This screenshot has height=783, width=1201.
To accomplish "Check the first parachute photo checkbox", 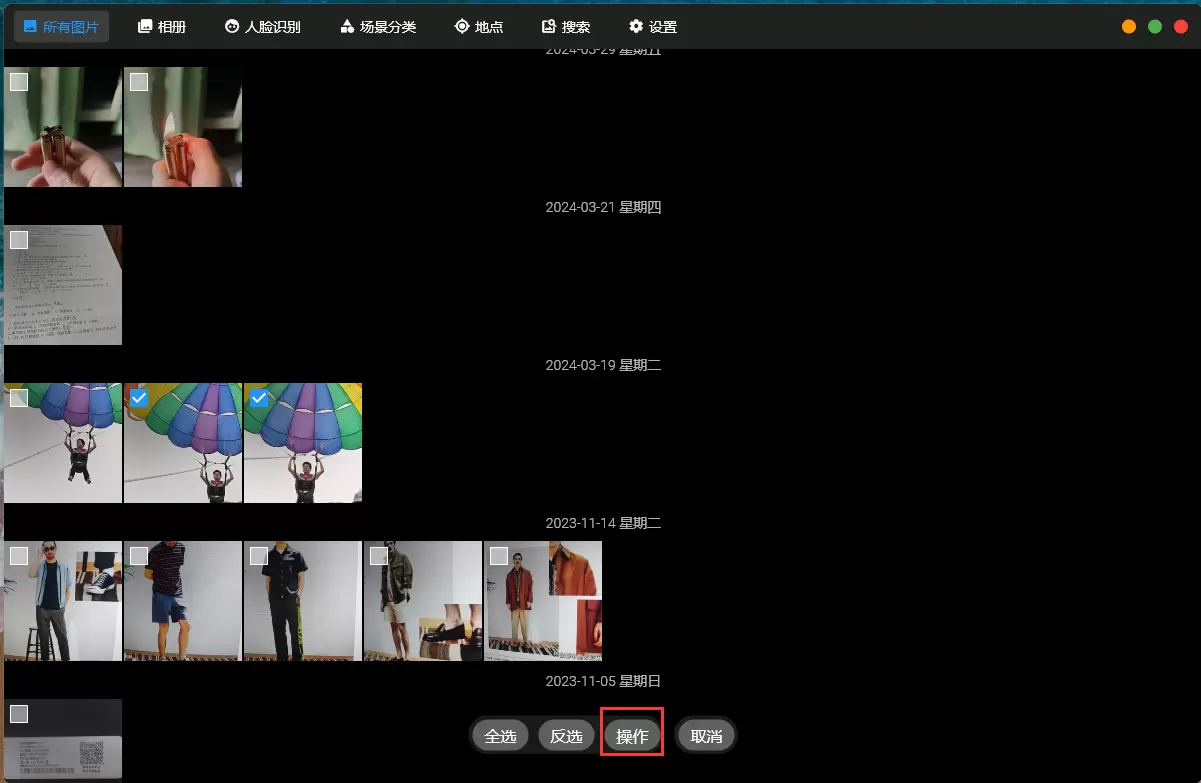I will pos(19,398).
